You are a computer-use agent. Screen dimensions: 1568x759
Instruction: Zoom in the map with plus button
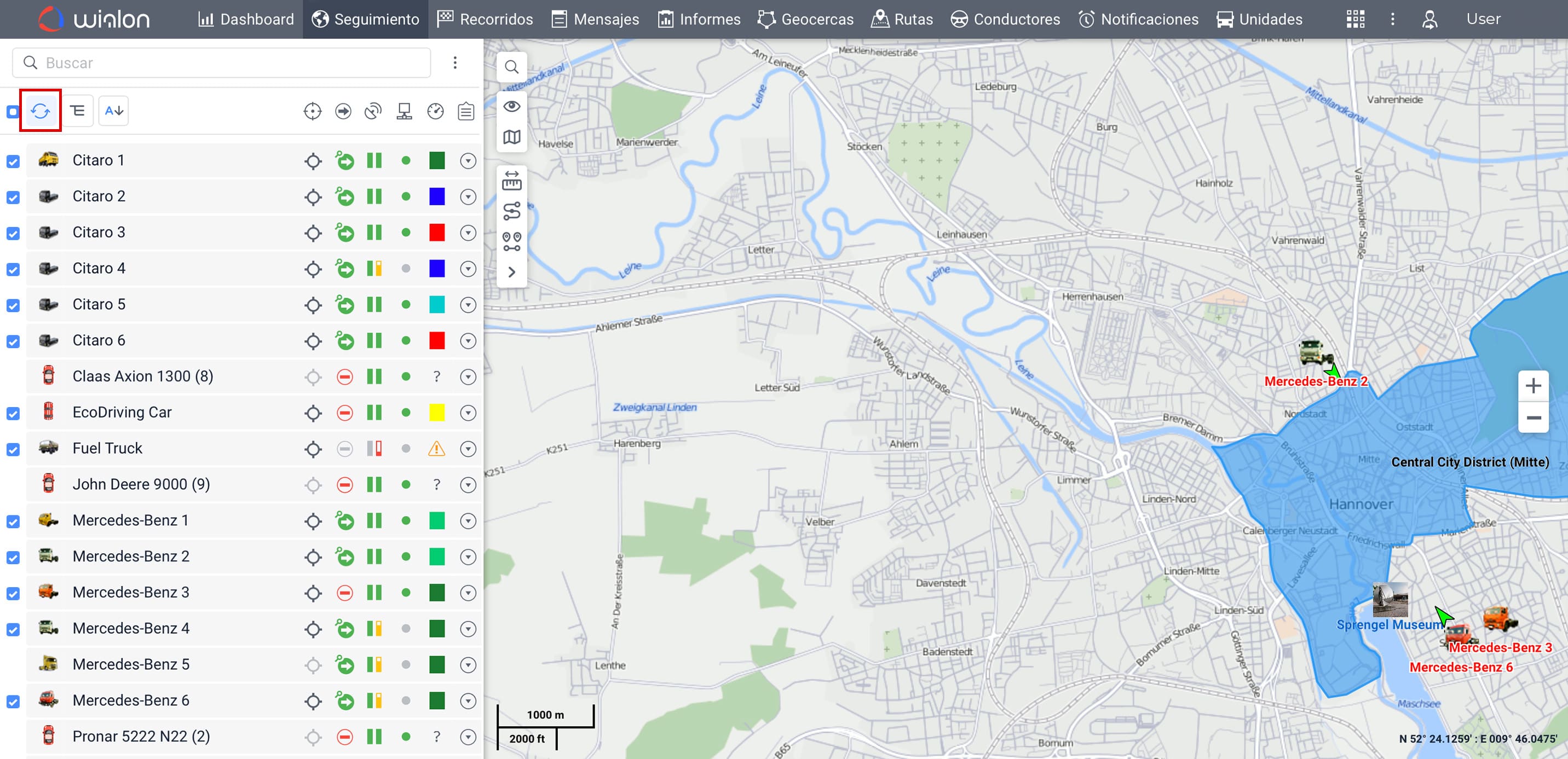[1533, 386]
